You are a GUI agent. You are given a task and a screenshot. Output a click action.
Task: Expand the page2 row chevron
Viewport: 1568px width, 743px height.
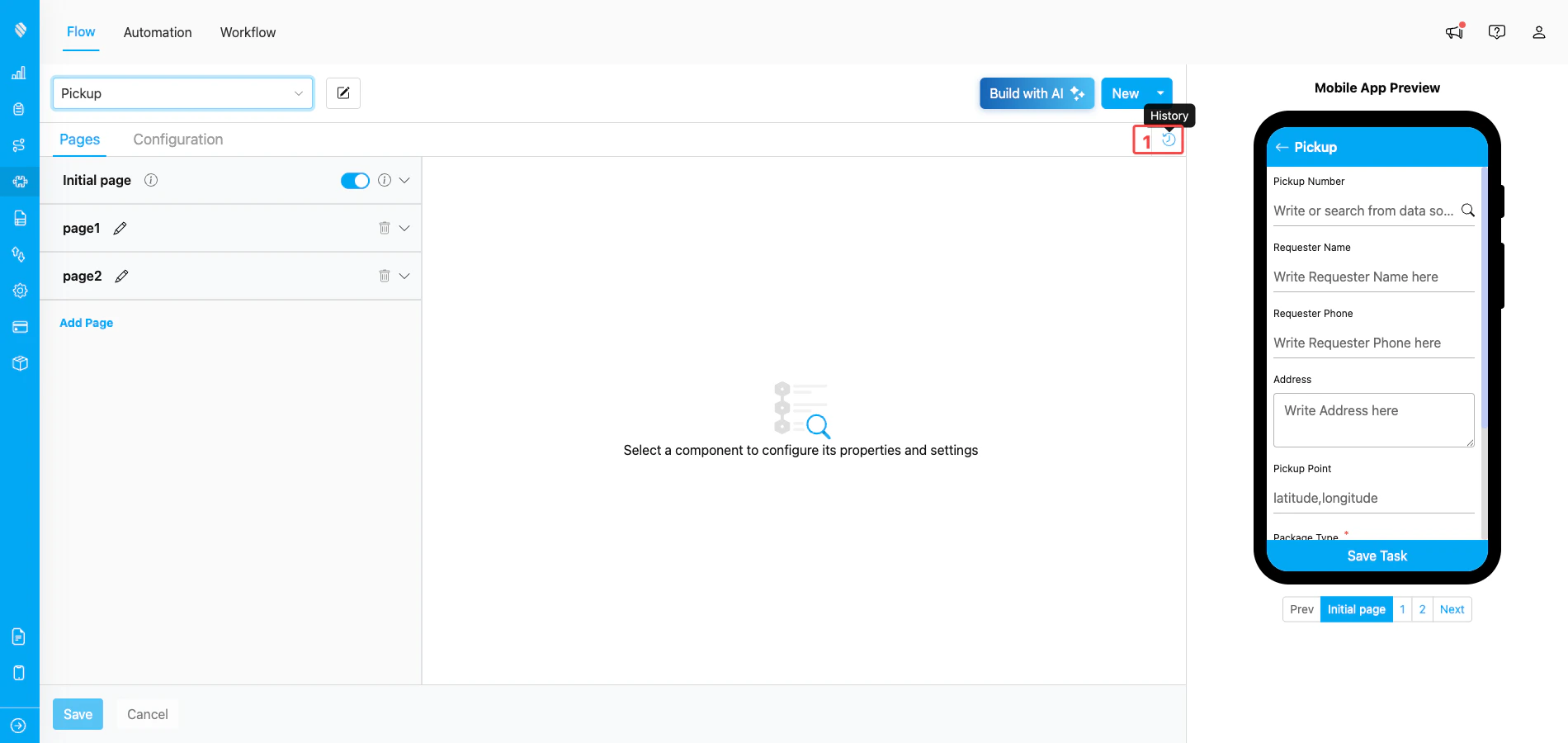coord(404,276)
